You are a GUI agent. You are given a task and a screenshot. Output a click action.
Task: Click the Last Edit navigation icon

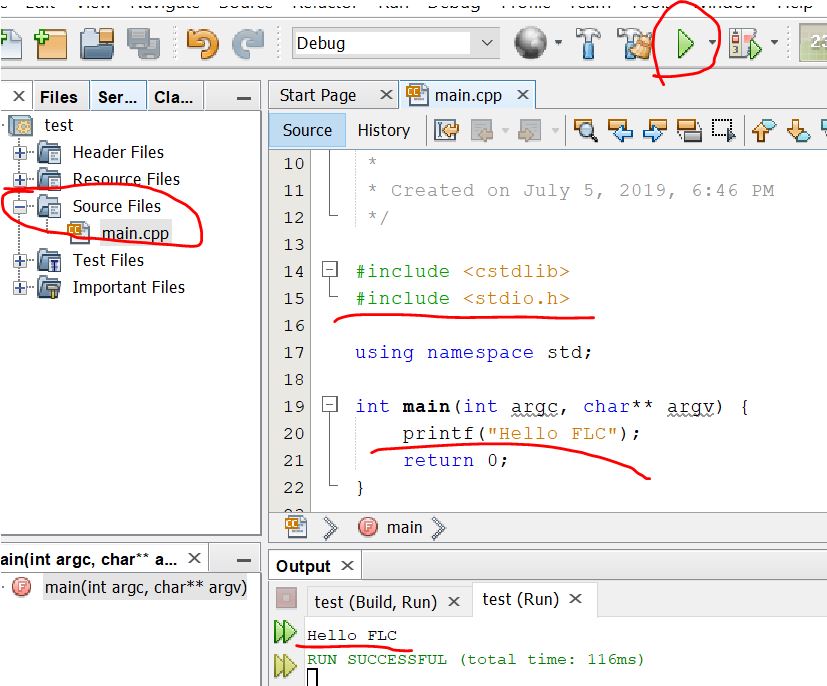[446, 130]
